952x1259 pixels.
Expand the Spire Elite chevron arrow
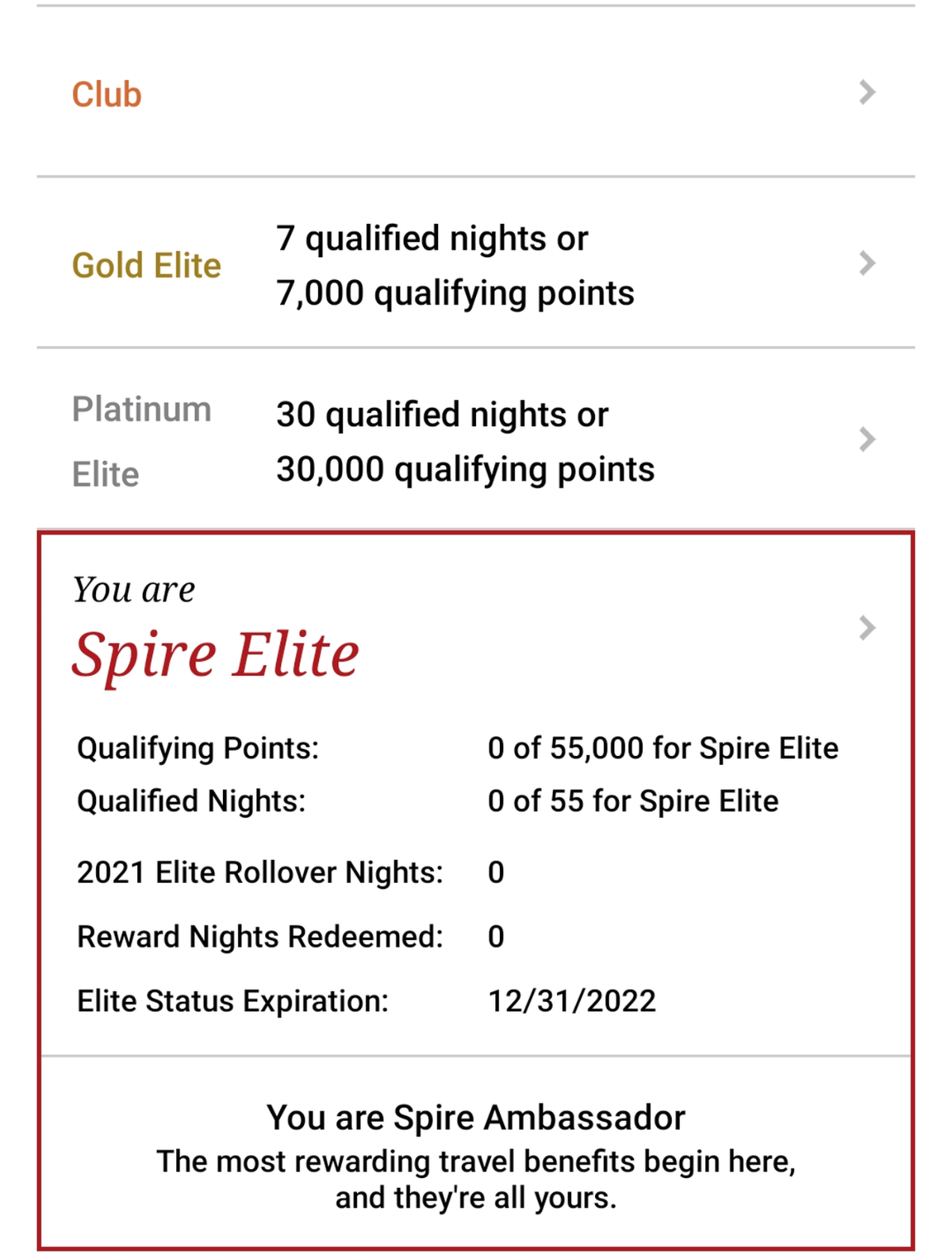coord(867,628)
